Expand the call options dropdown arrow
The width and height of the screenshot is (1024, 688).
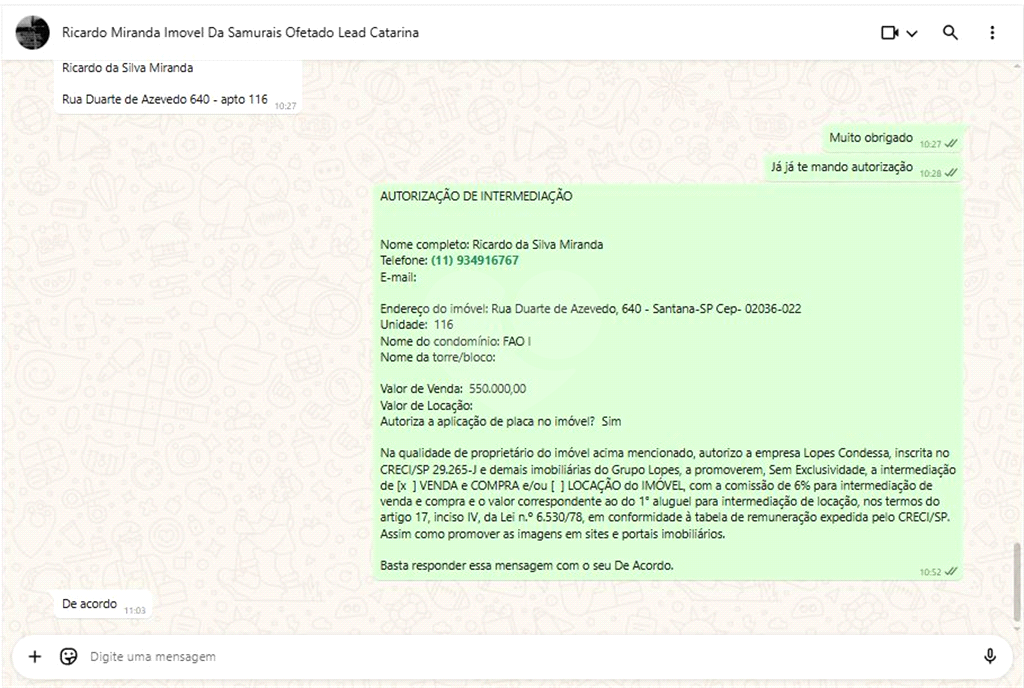[x=912, y=34]
